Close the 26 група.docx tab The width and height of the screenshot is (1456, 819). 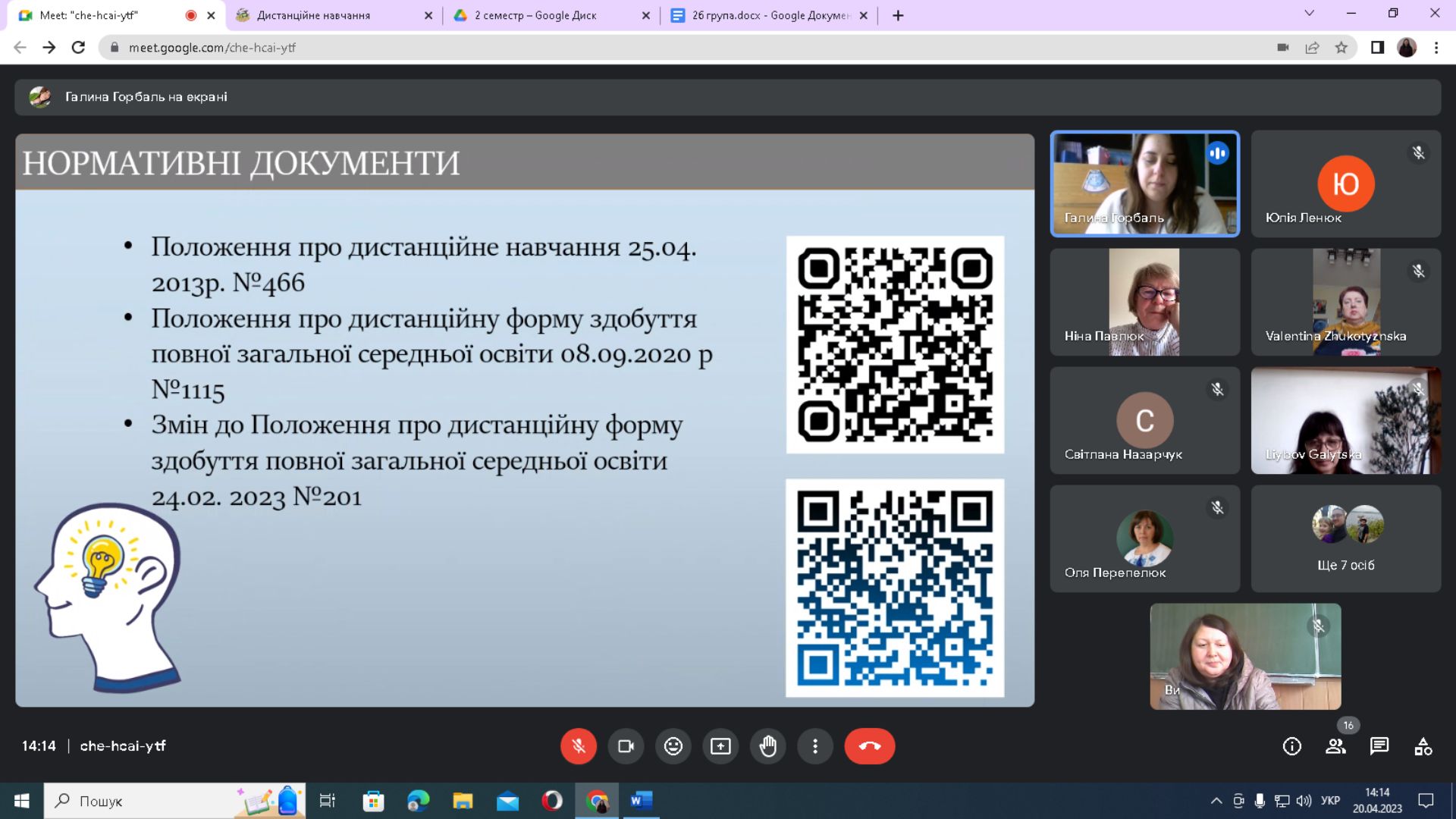[863, 15]
